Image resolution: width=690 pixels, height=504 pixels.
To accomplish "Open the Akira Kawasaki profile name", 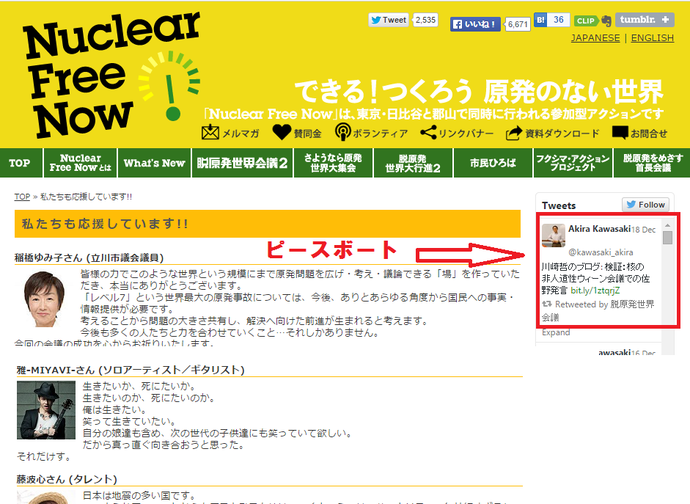I will [599, 229].
